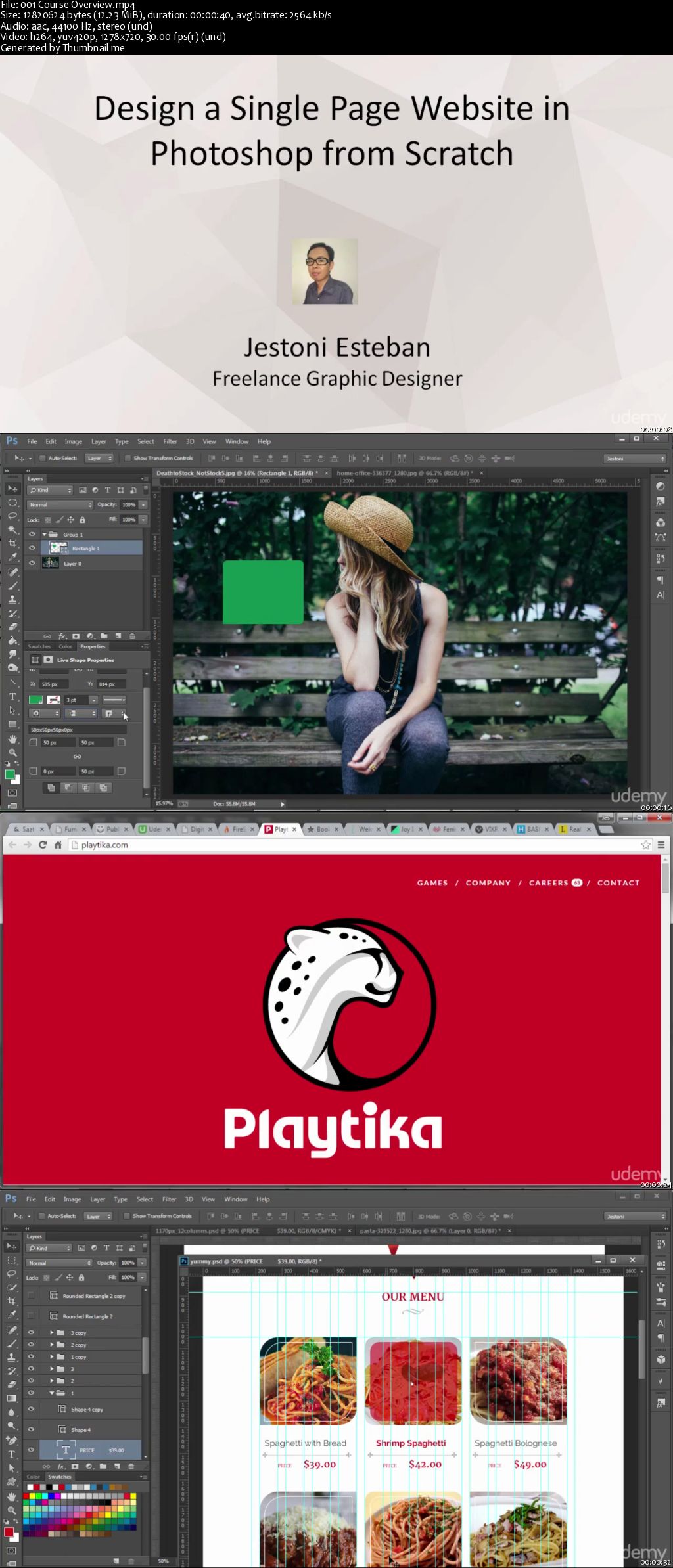This screenshot has height=1568, width=673.
Task: Reload the playtika.com page in Chrome
Action: [x=43, y=845]
